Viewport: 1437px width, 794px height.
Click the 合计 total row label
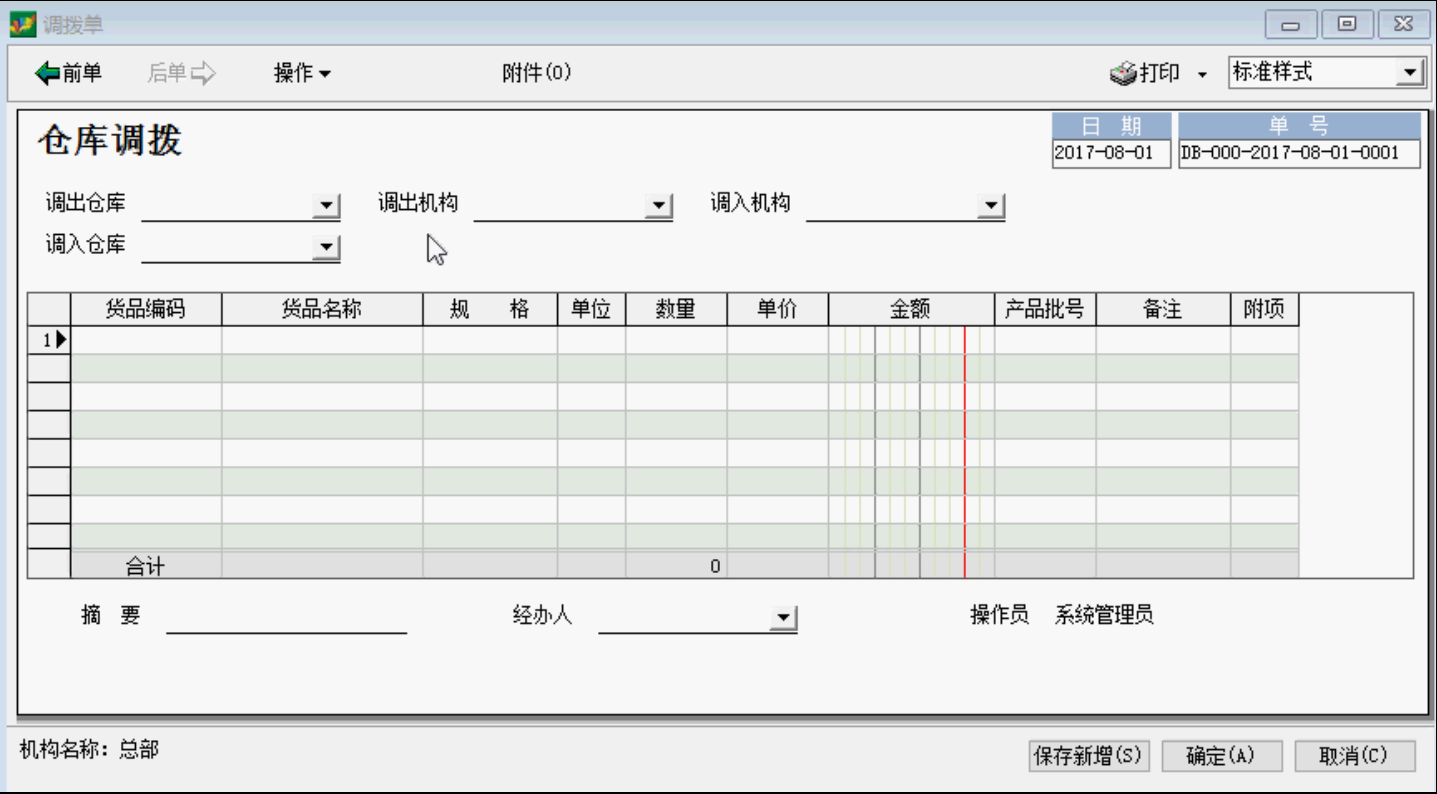coord(146,566)
